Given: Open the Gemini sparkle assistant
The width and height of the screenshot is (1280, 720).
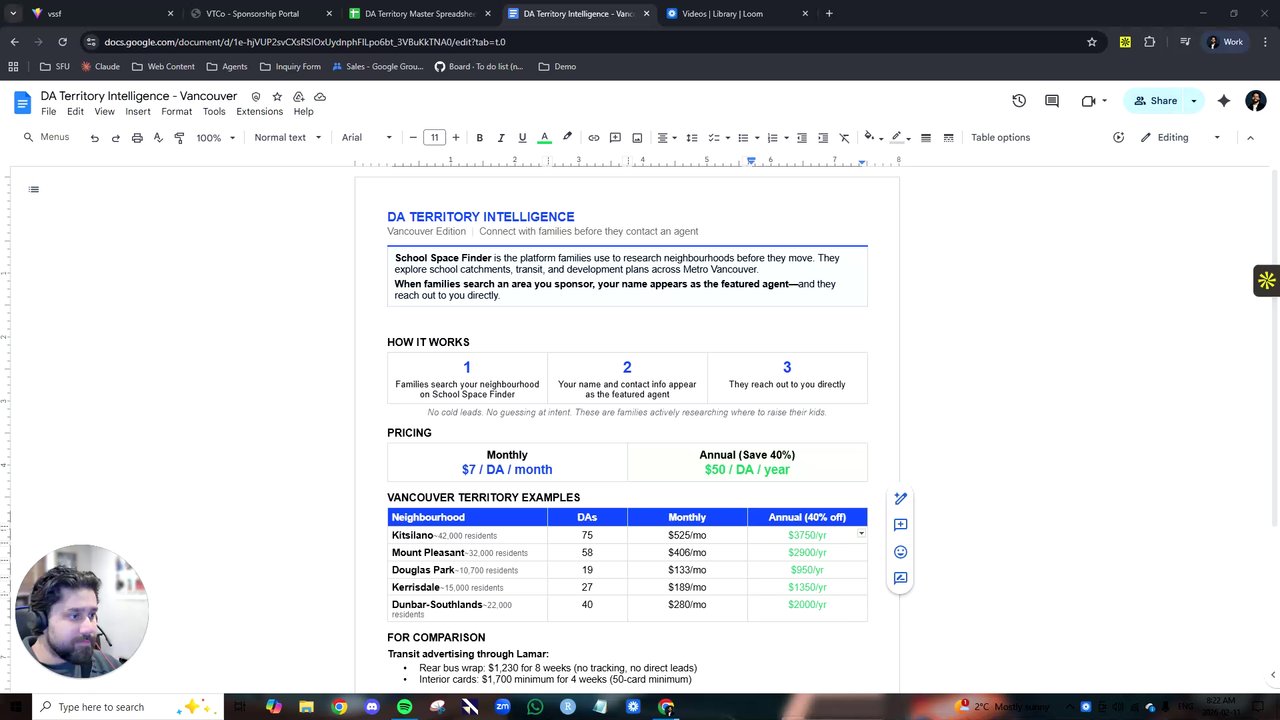Looking at the screenshot, I should pos(1224,101).
